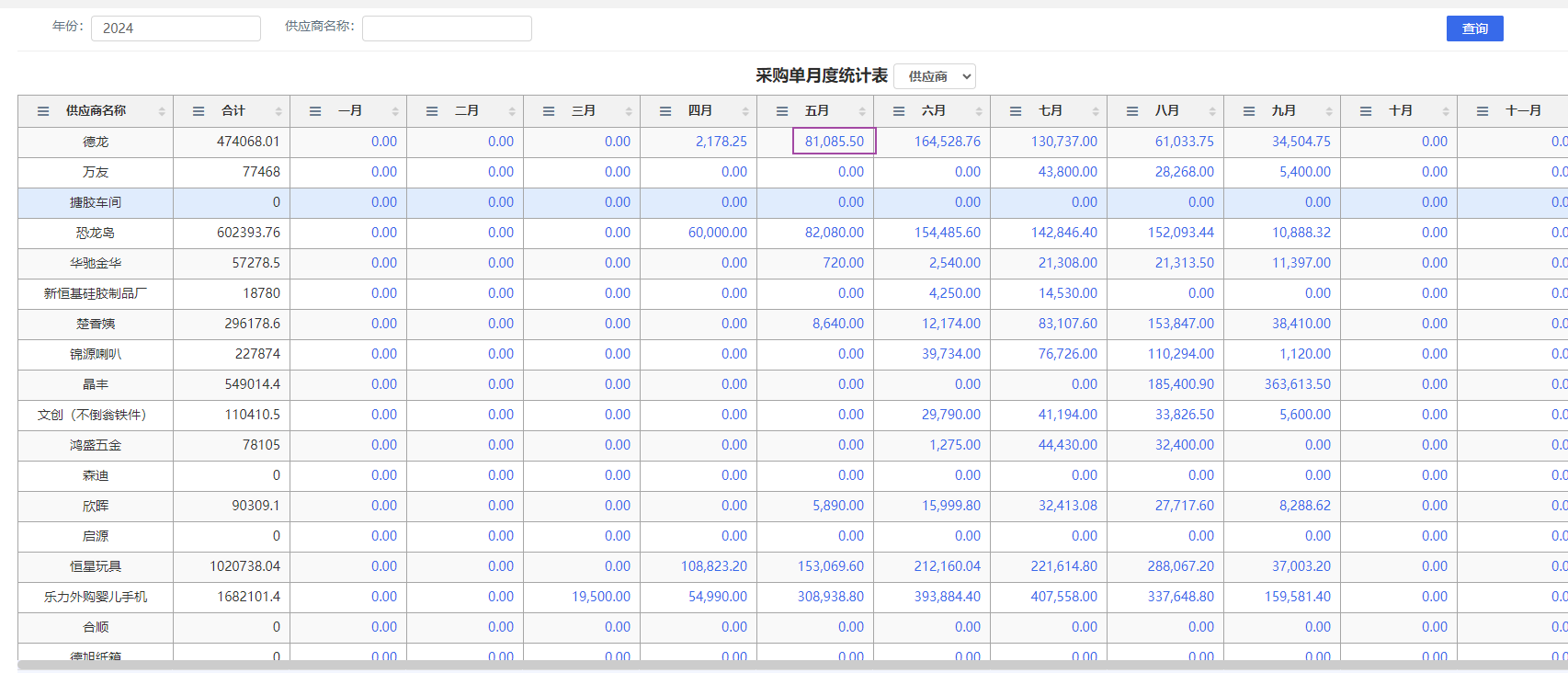Open 德龙 六月 amount 164,528.76

[947, 142]
